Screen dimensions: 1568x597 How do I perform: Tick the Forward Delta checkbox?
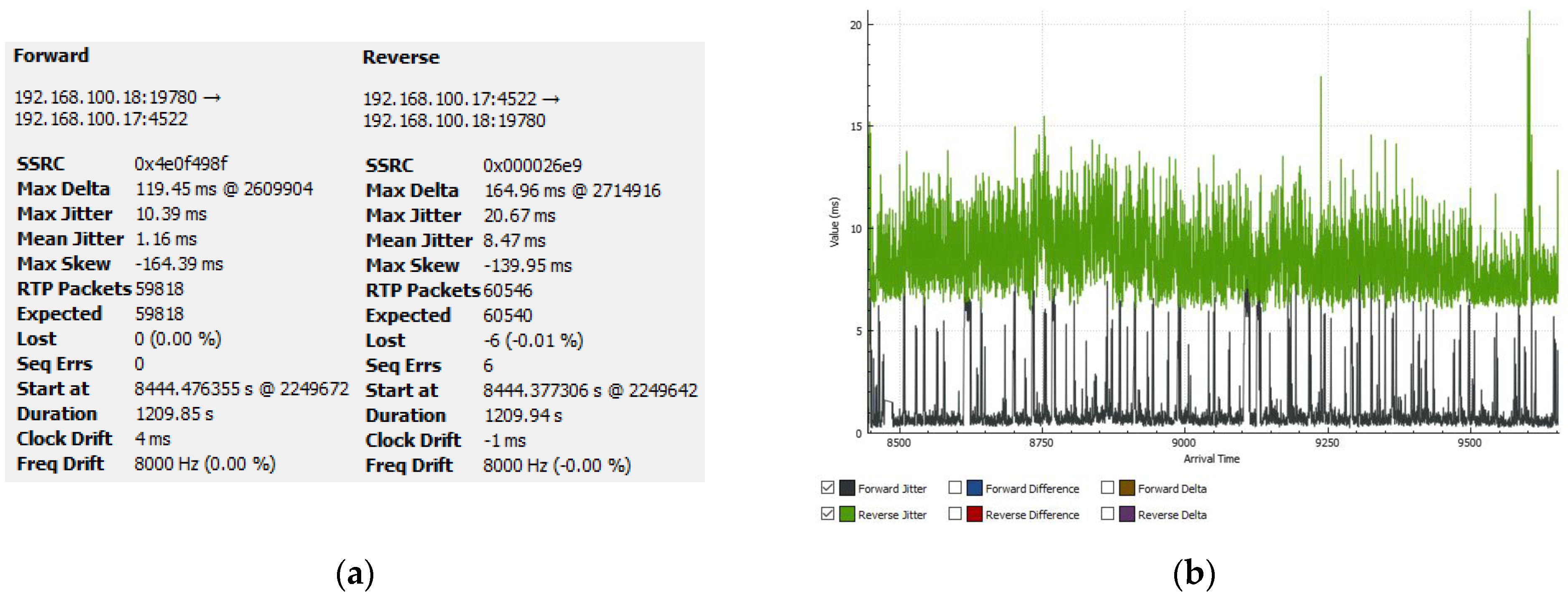1107,488
